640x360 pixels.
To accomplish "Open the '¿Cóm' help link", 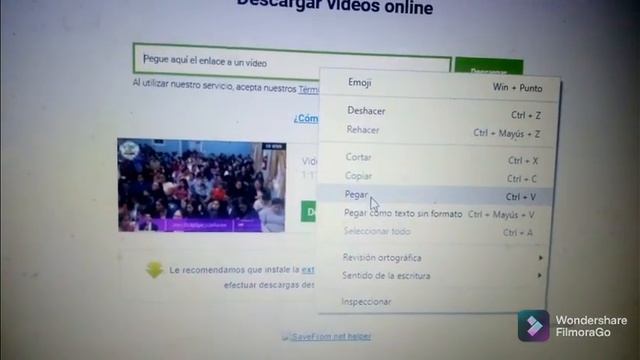I will (306, 118).
